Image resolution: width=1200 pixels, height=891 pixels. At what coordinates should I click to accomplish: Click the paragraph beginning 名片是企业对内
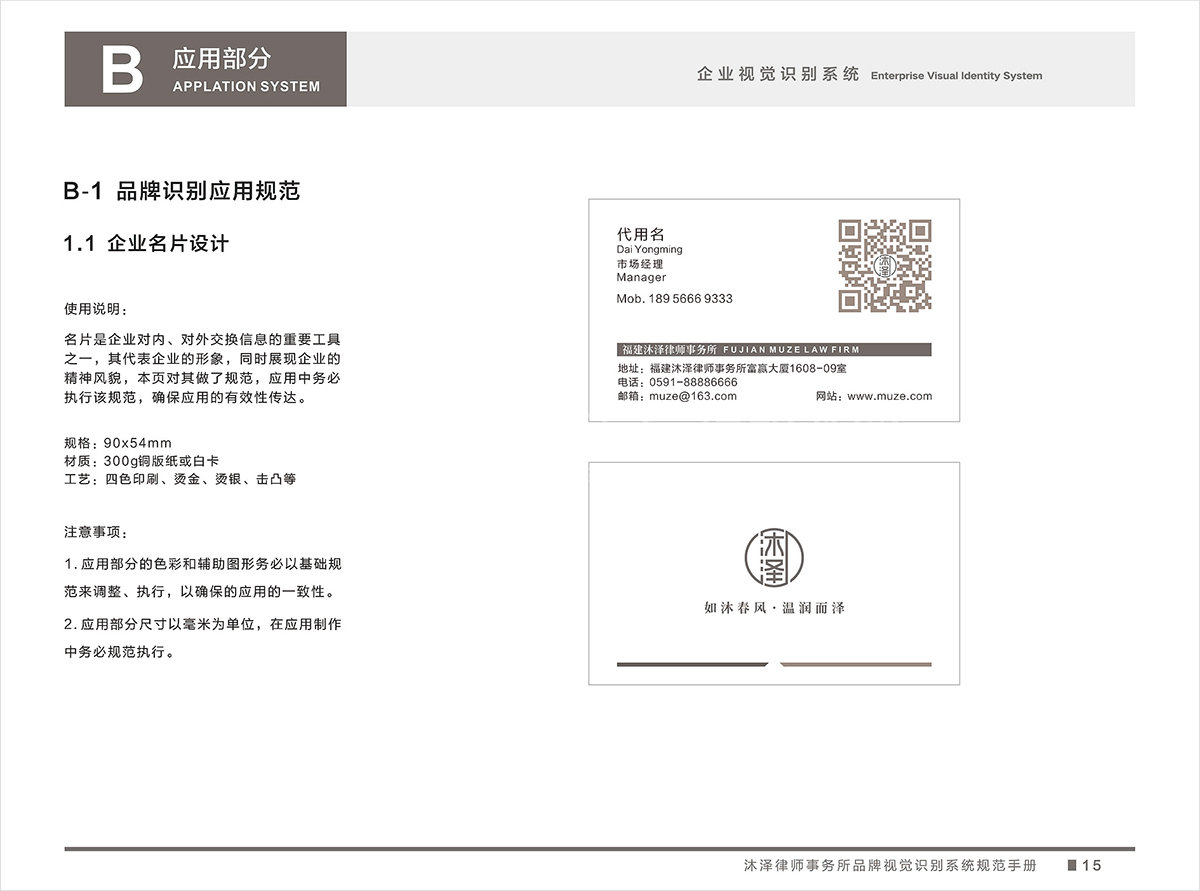(203, 368)
